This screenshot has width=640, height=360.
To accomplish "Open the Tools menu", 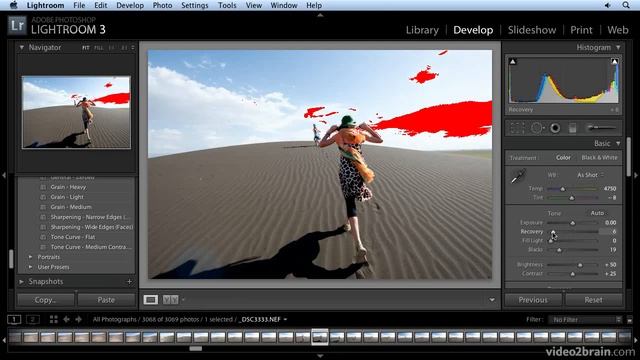I will (227, 5).
